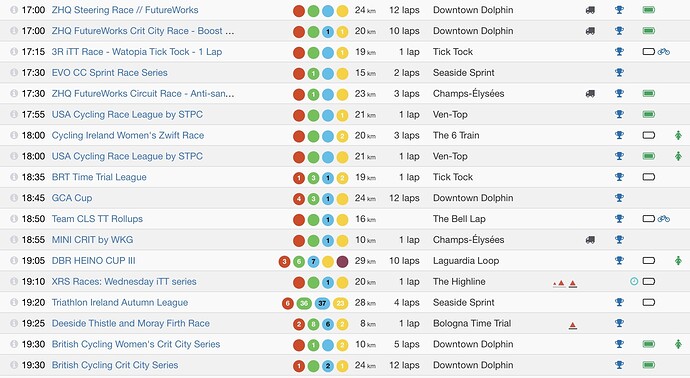
Task: Click the bike icon on Team CLS TT Rollups row
Action: point(664,219)
